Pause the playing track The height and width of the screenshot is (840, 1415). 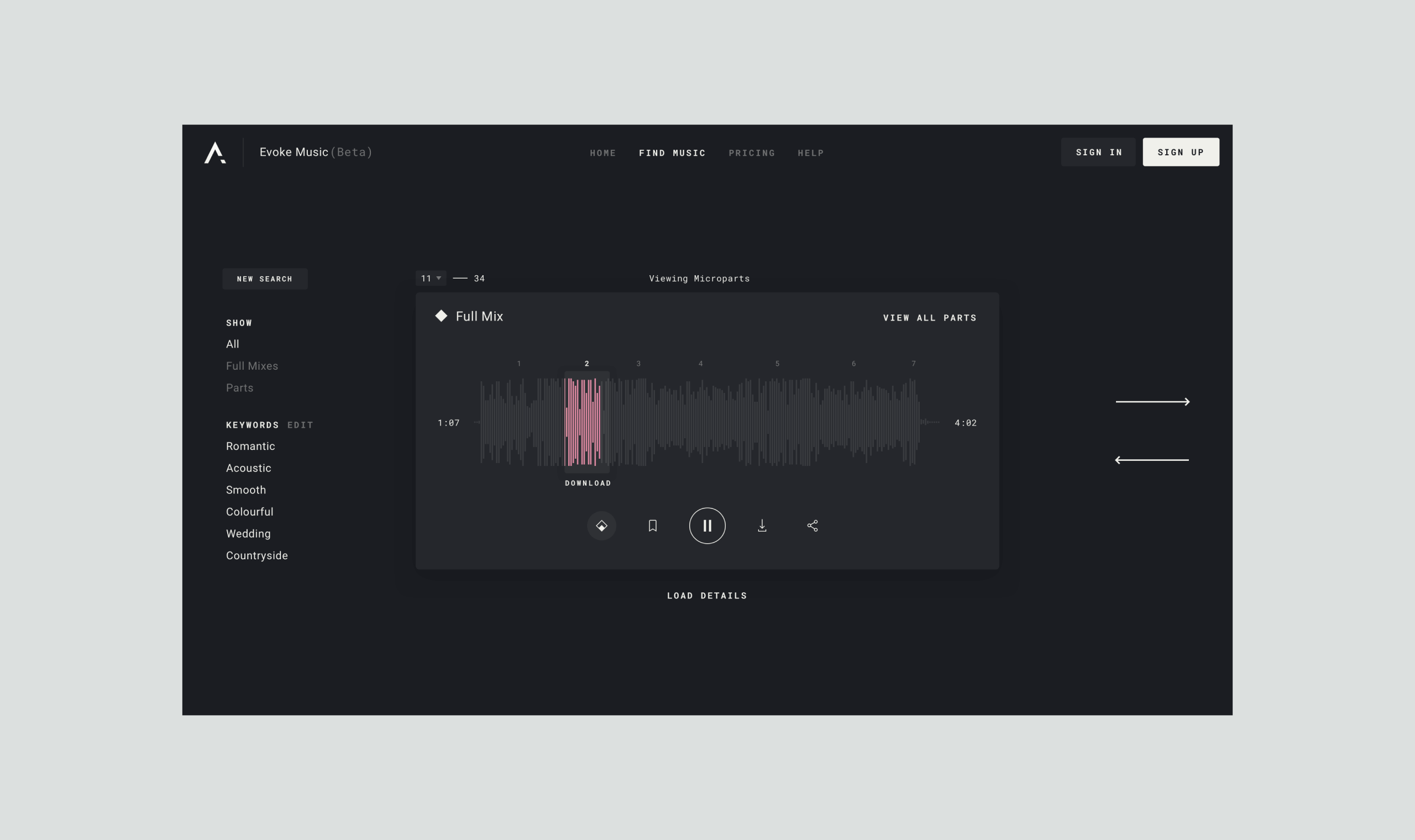point(707,526)
